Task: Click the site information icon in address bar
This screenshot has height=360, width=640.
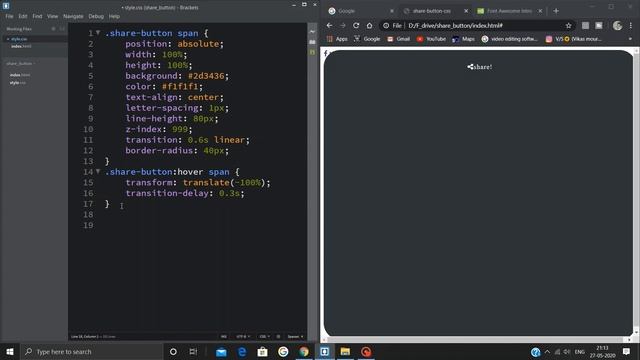Action: tap(386, 26)
